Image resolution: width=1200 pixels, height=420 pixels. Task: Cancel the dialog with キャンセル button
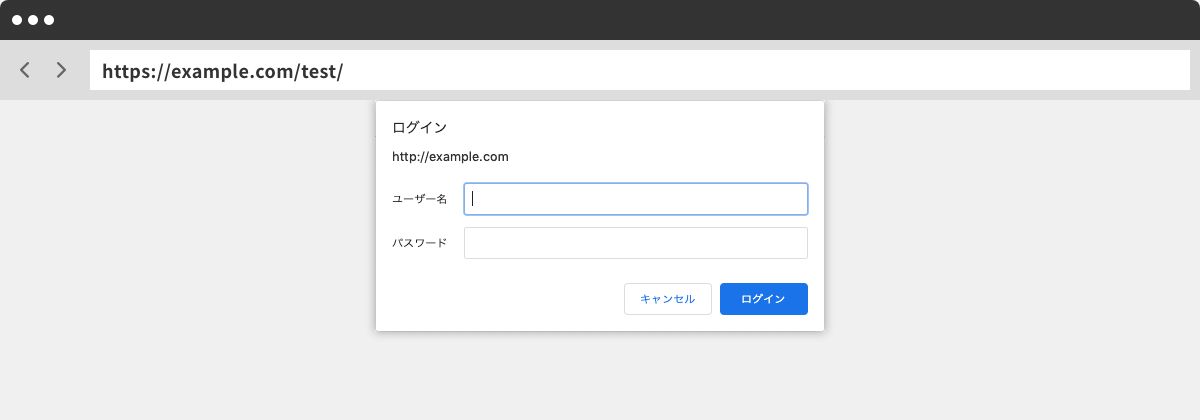tap(668, 299)
